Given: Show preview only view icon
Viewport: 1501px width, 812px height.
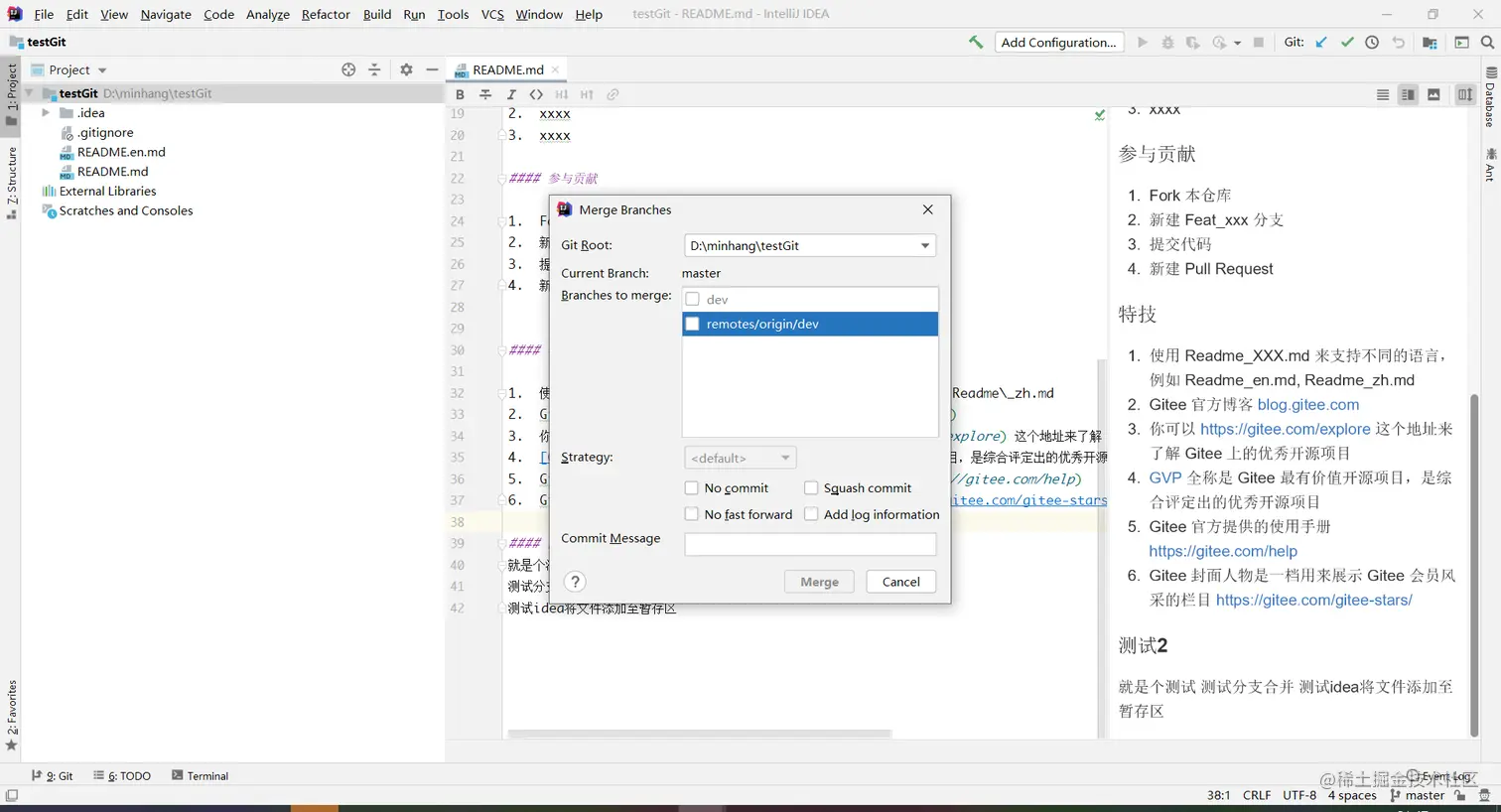Looking at the screenshot, I should click(x=1433, y=94).
